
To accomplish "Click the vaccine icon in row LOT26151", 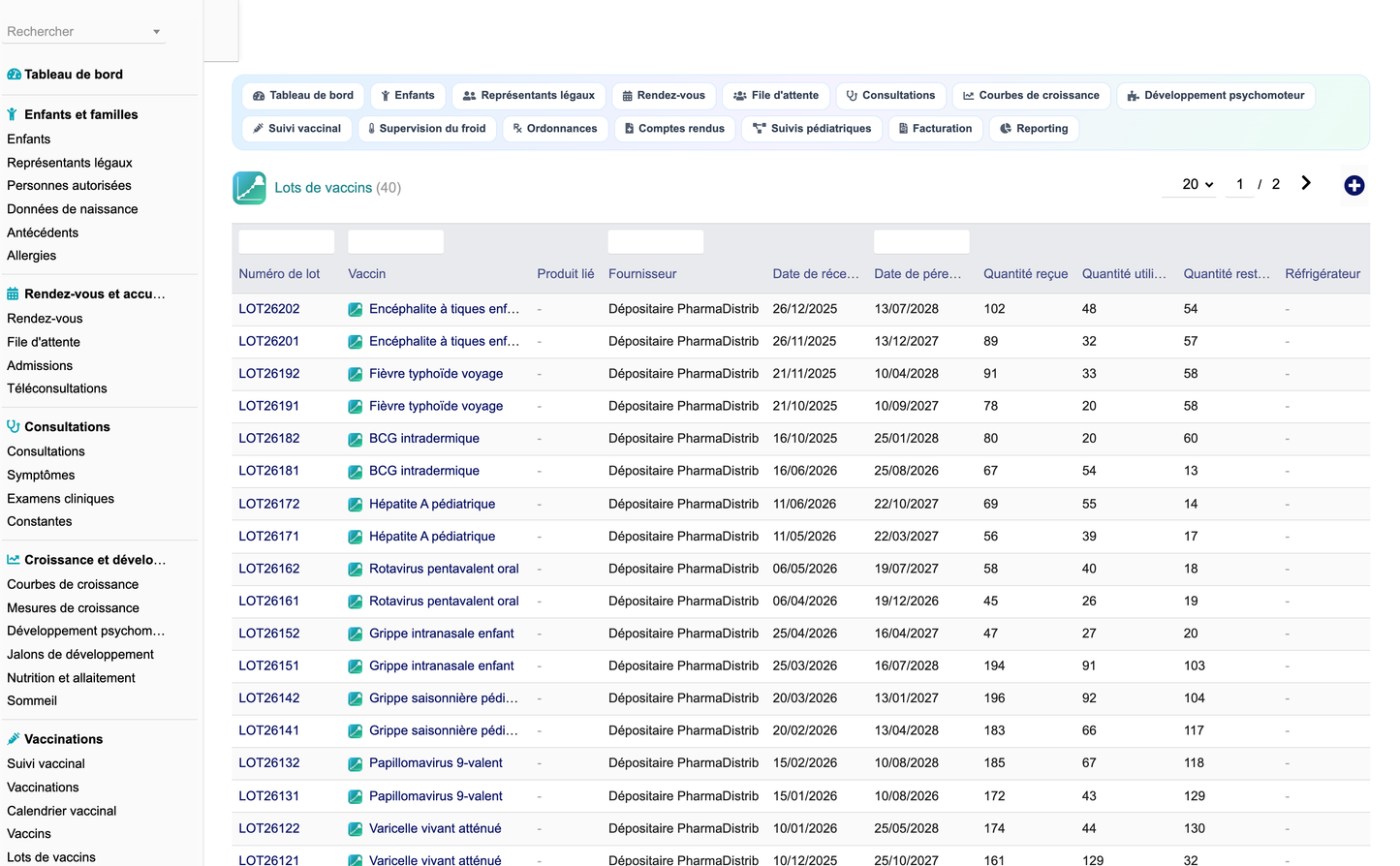I will pyautogui.click(x=356, y=666).
